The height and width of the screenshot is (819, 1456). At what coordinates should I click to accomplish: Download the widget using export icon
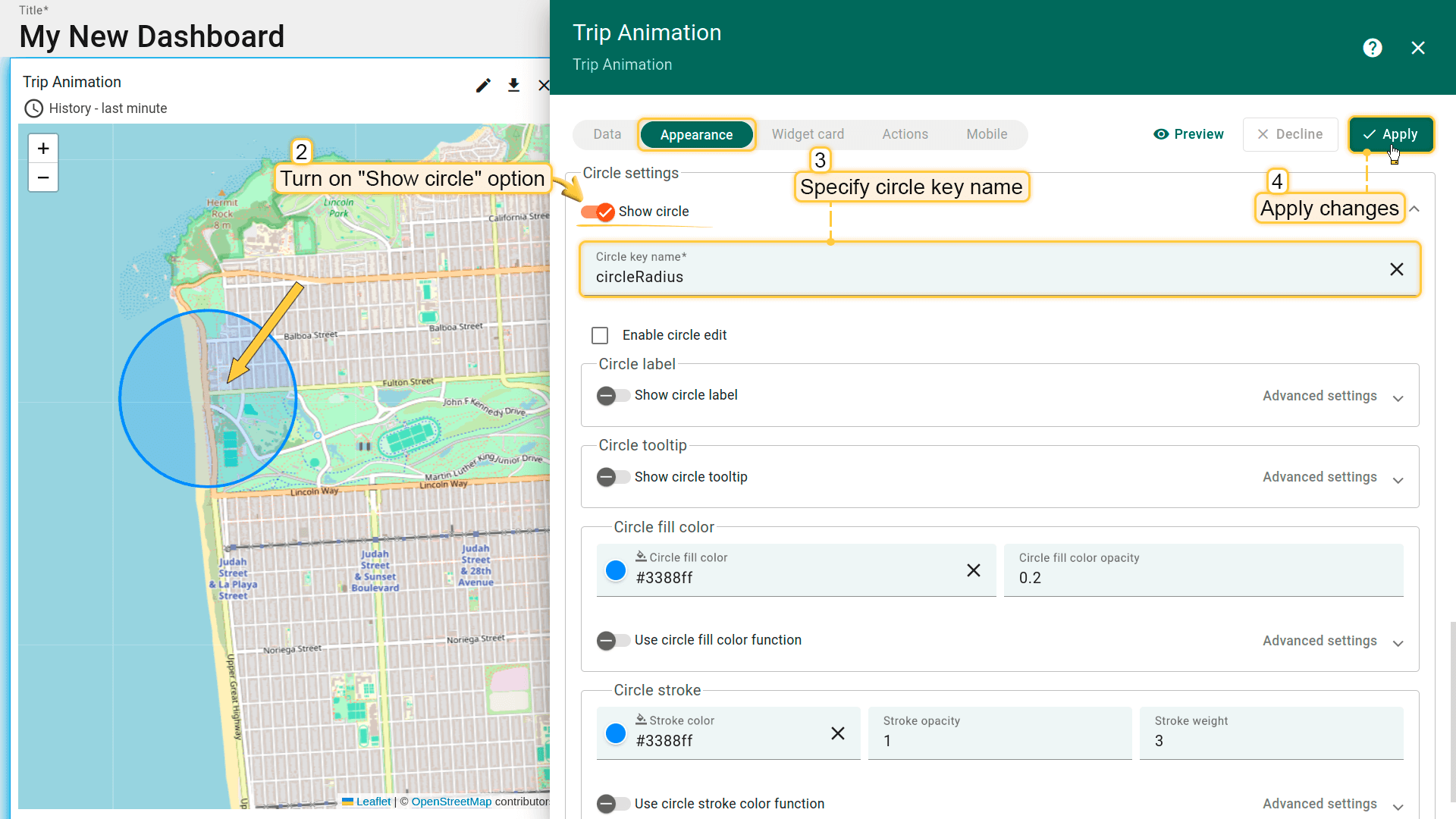[x=513, y=85]
